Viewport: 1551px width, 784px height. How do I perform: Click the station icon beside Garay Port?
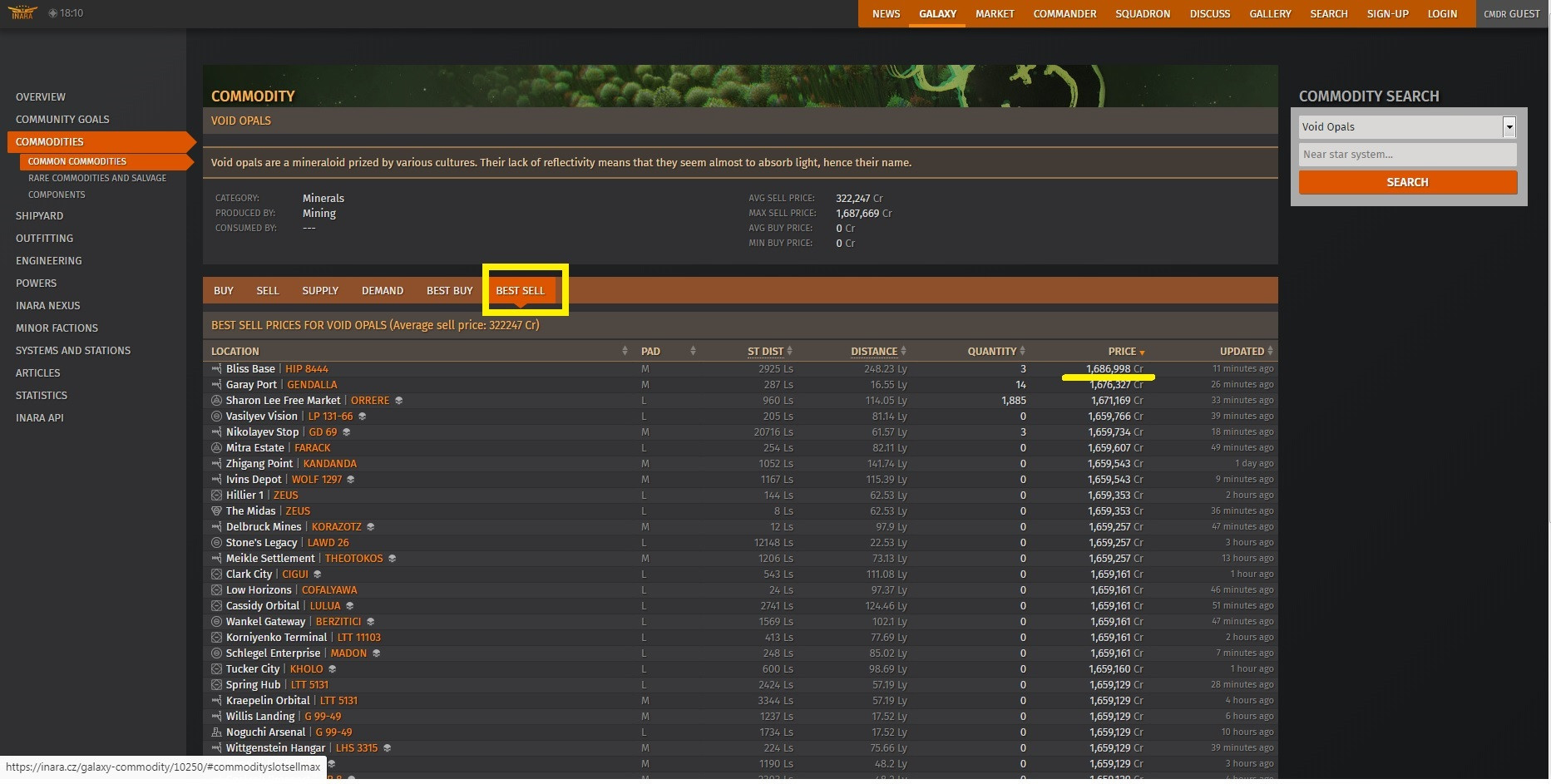tap(216, 385)
